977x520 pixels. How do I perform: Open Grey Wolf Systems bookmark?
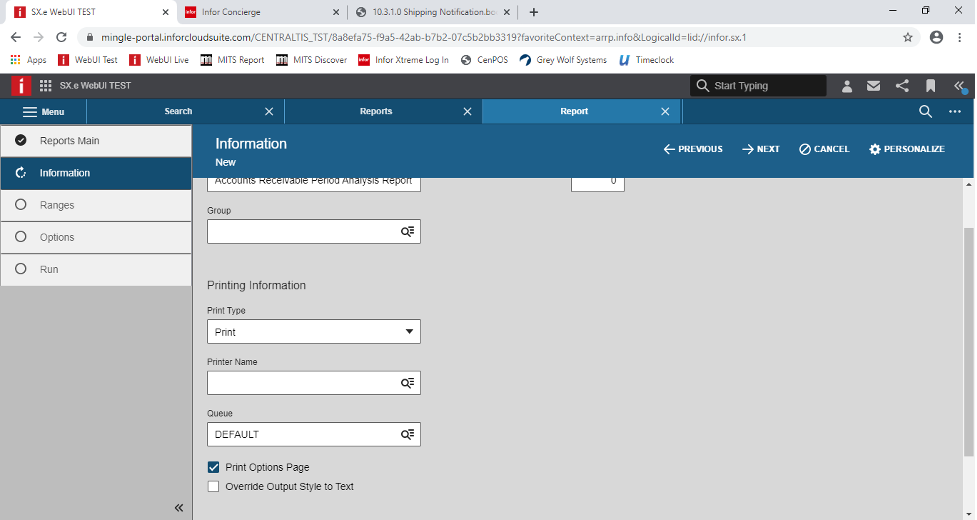563,60
